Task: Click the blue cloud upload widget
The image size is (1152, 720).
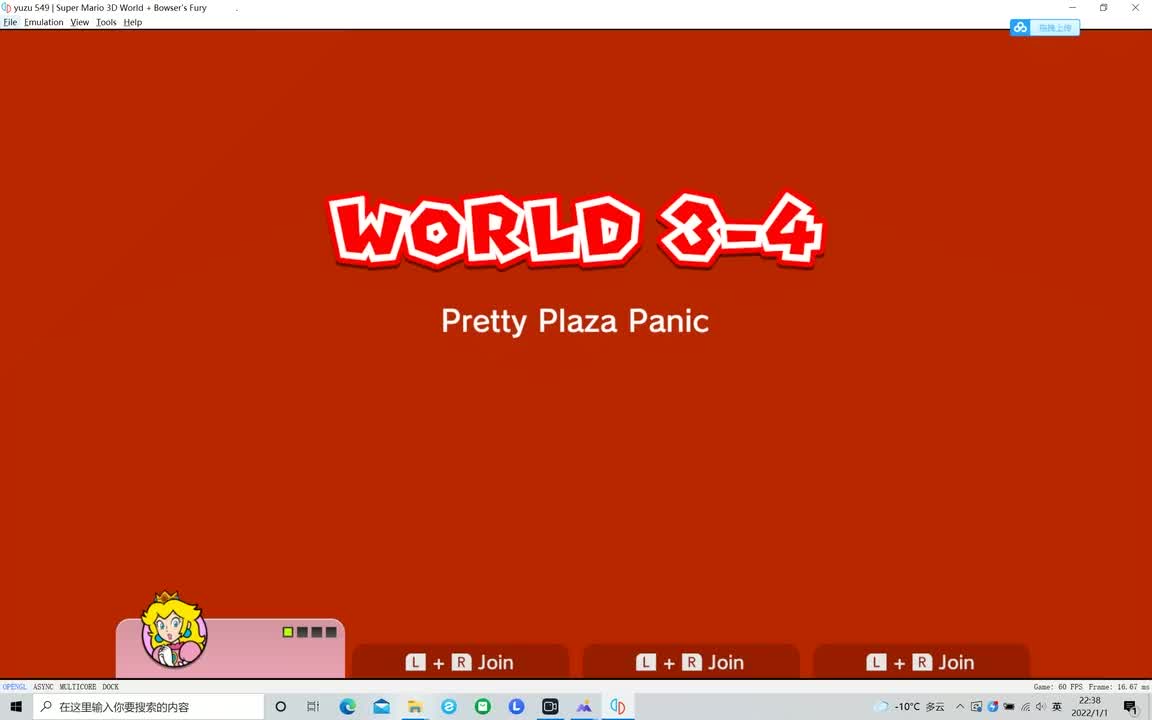Action: coord(1044,28)
